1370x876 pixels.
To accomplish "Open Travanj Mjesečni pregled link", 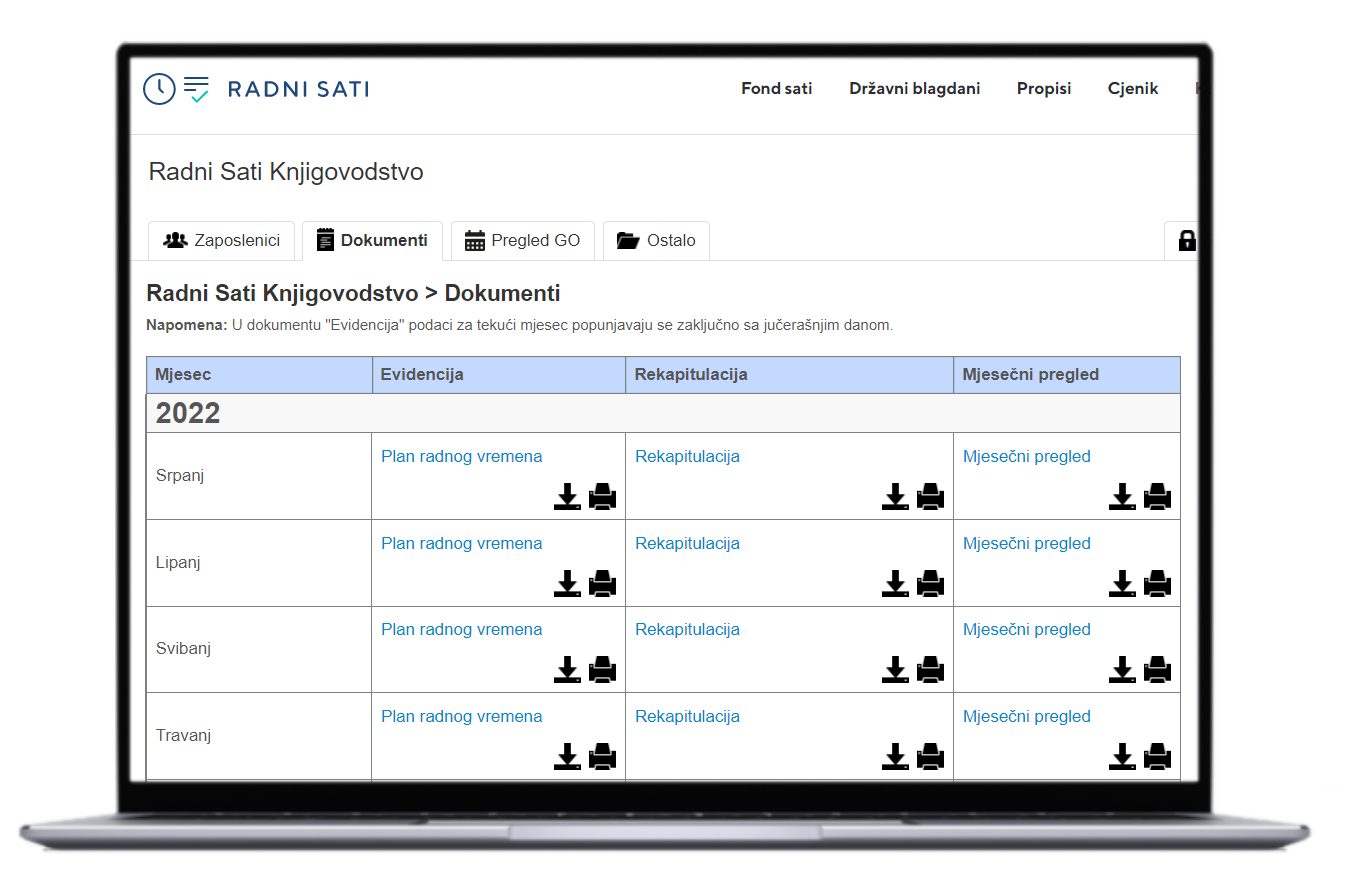I will click(x=1026, y=717).
